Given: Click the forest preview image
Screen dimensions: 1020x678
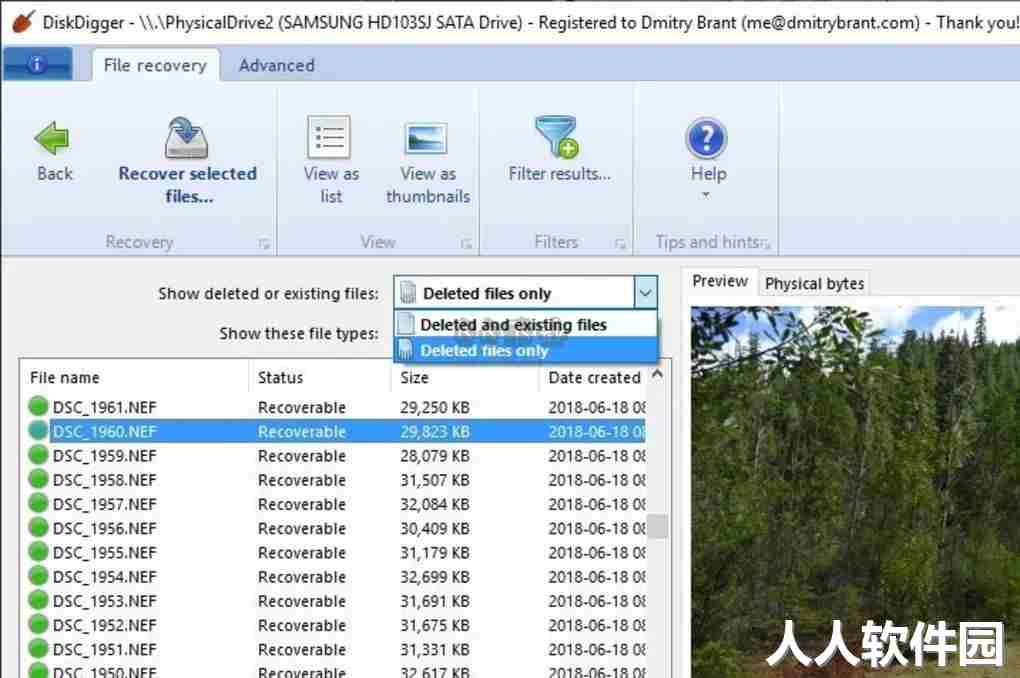Looking at the screenshot, I should click(855, 492).
